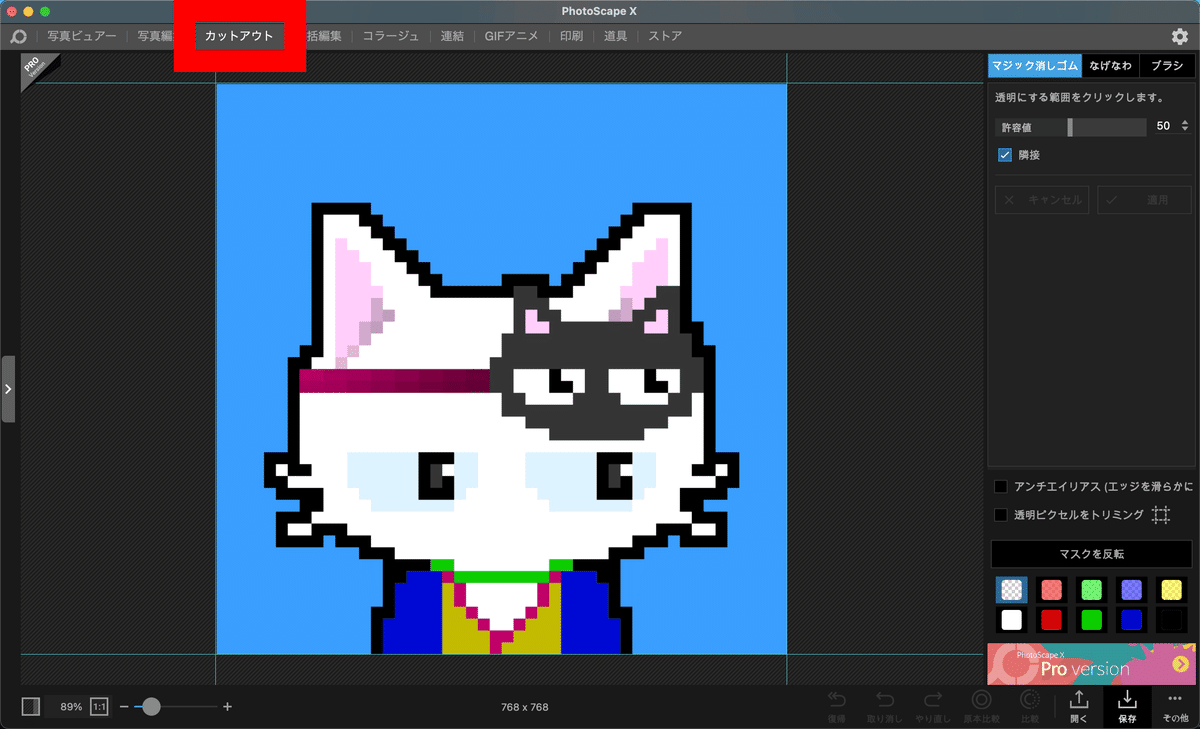The height and width of the screenshot is (729, 1200).
Task: Toggle the background shade icon beside 89%
Action: coord(31,706)
